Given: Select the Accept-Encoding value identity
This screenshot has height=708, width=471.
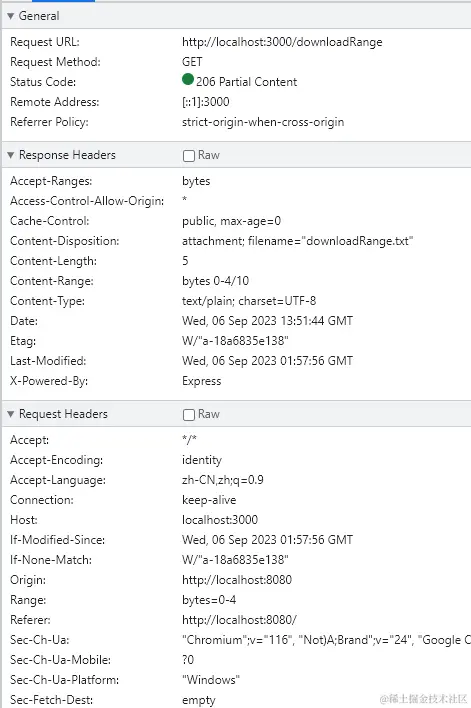Looking at the screenshot, I should [202, 460].
